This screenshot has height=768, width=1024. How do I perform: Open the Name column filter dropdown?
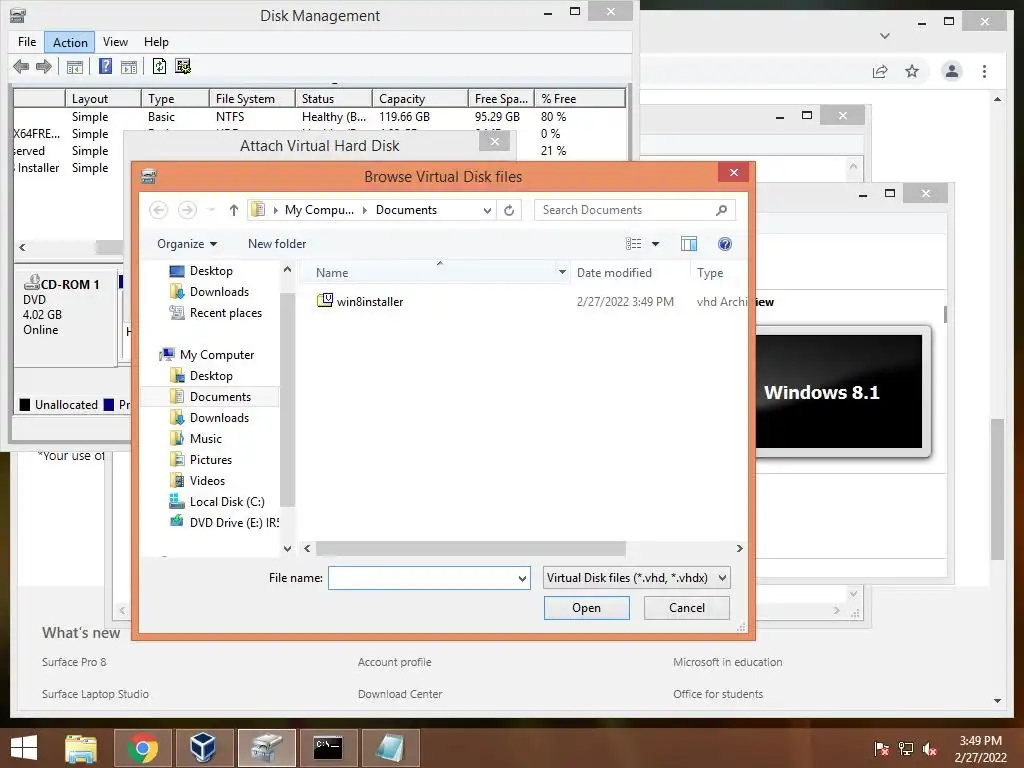click(562, 272)
